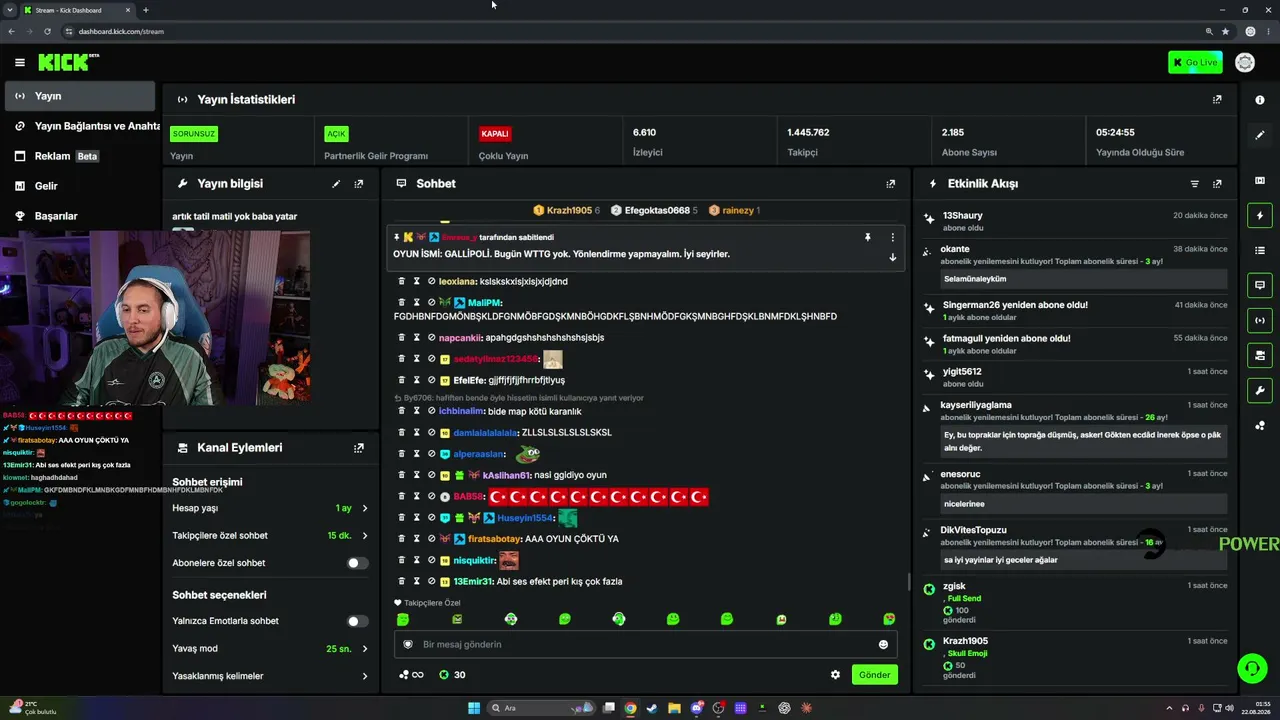This screenshot has width=1280, height=720.
Task: Open the Başarılar menu item
Action: point(80,216)
